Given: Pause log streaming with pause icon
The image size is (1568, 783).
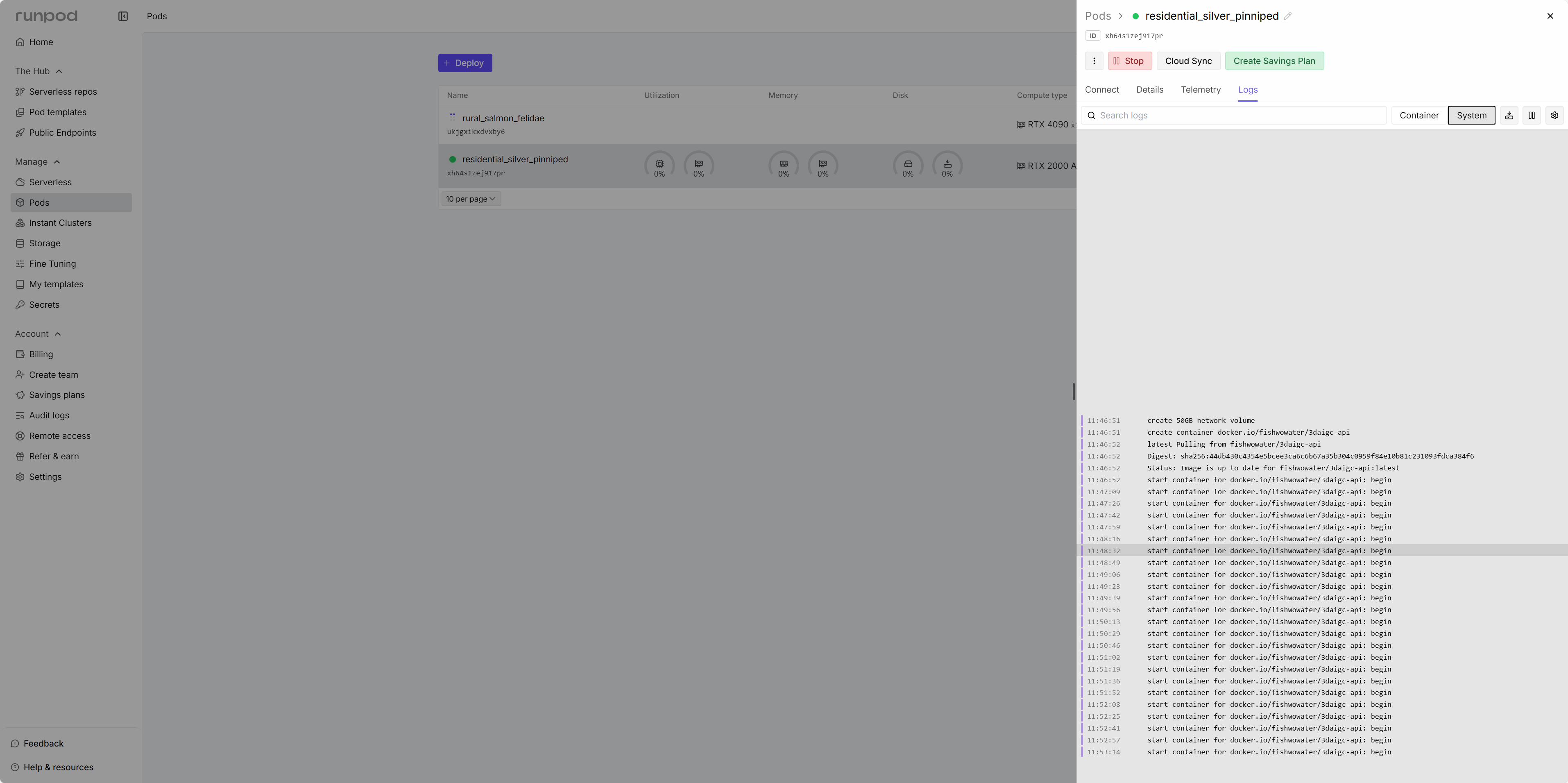Looking at the screenshot, I should pyautogui.click(x=1532, y=115).
